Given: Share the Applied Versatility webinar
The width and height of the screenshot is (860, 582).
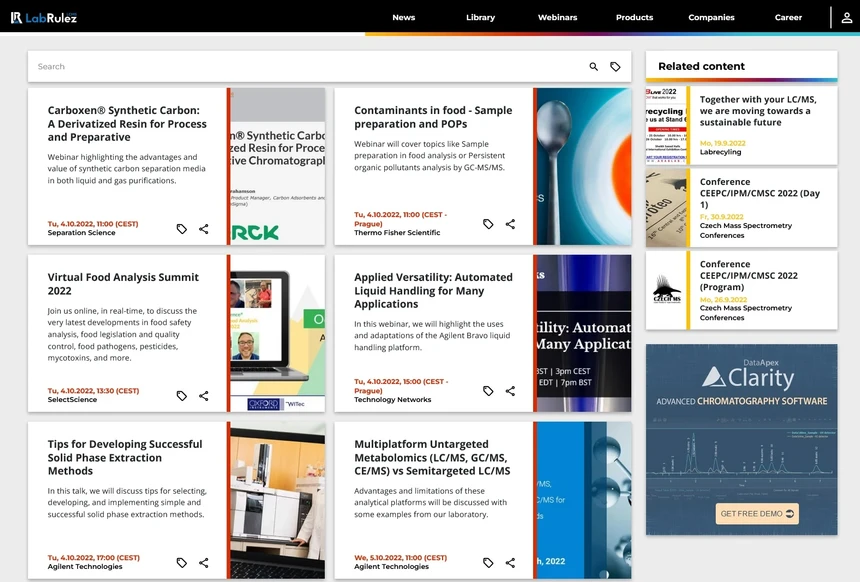Looking at the screenshot, I should point(510,391).
